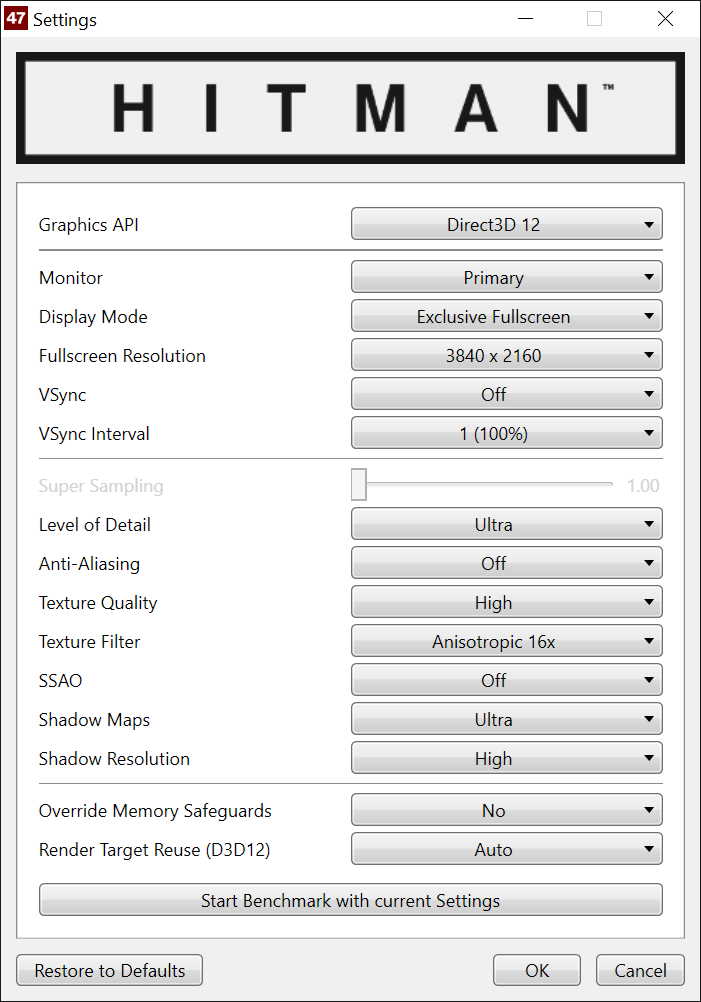Image resolution: width=701 pixels, height=1002 pixels.
Task: Toggle the VSync Off dropdown
Action: [x=506, y=395]
